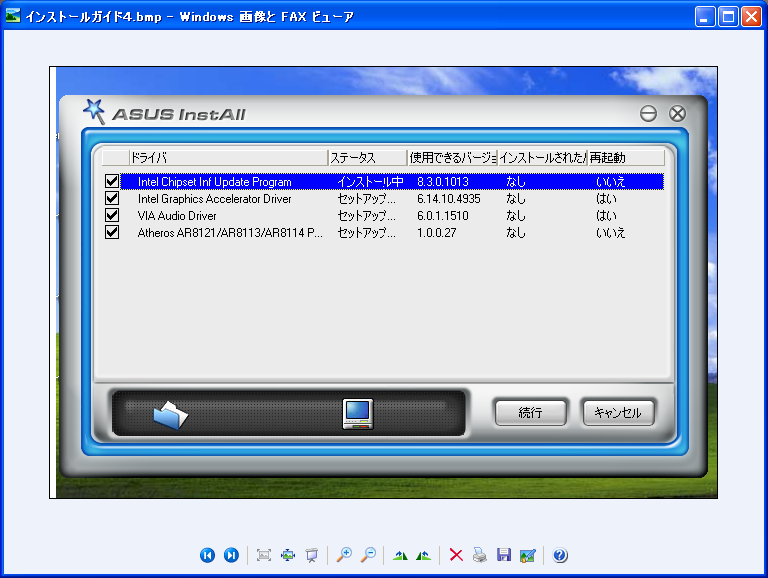Click はい restart value for Intel Graphics
Image resolution: width=768 pixels, height=578 pixels.
tap(606, 198)
